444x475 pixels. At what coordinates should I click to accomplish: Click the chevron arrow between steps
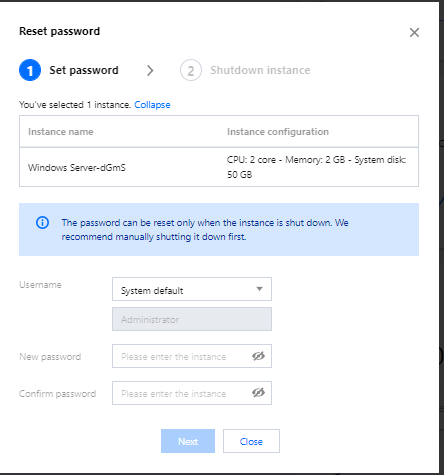click(150, 70)
